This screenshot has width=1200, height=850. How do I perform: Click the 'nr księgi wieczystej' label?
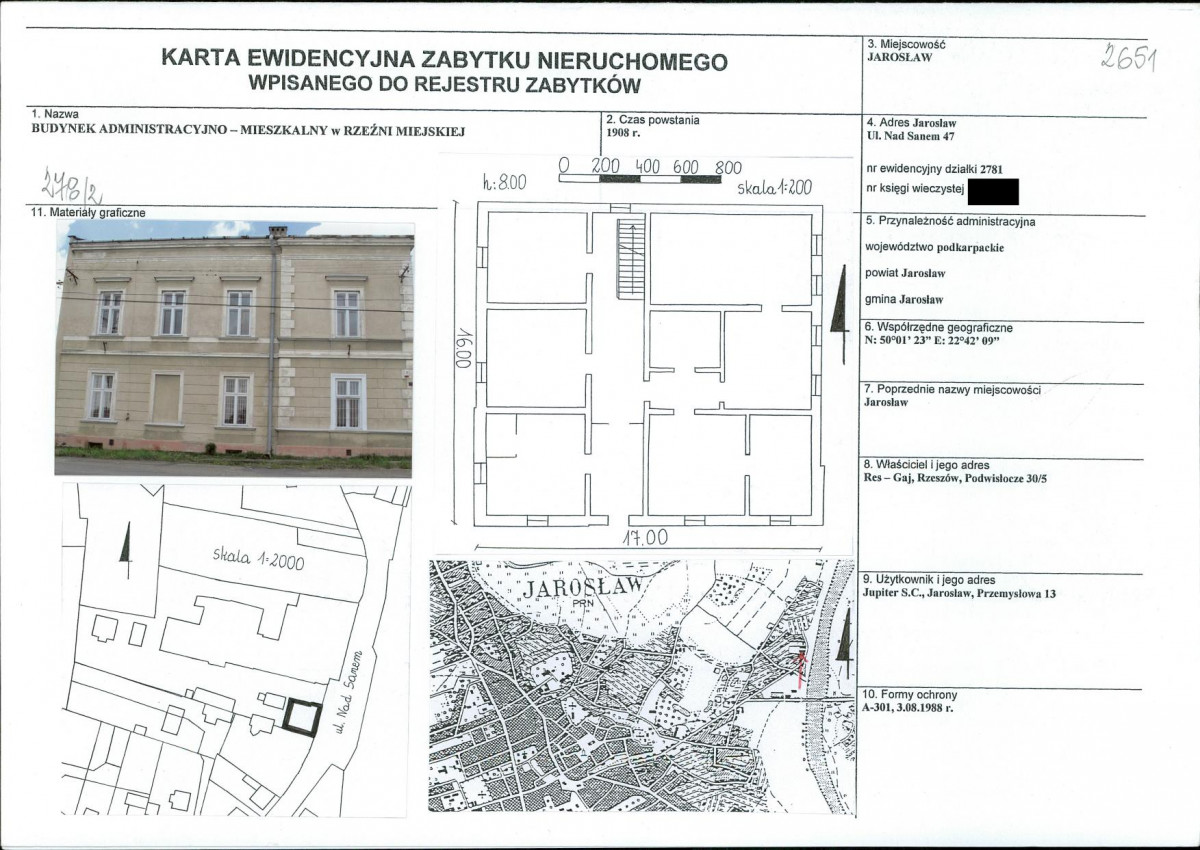tap(915, 188)
